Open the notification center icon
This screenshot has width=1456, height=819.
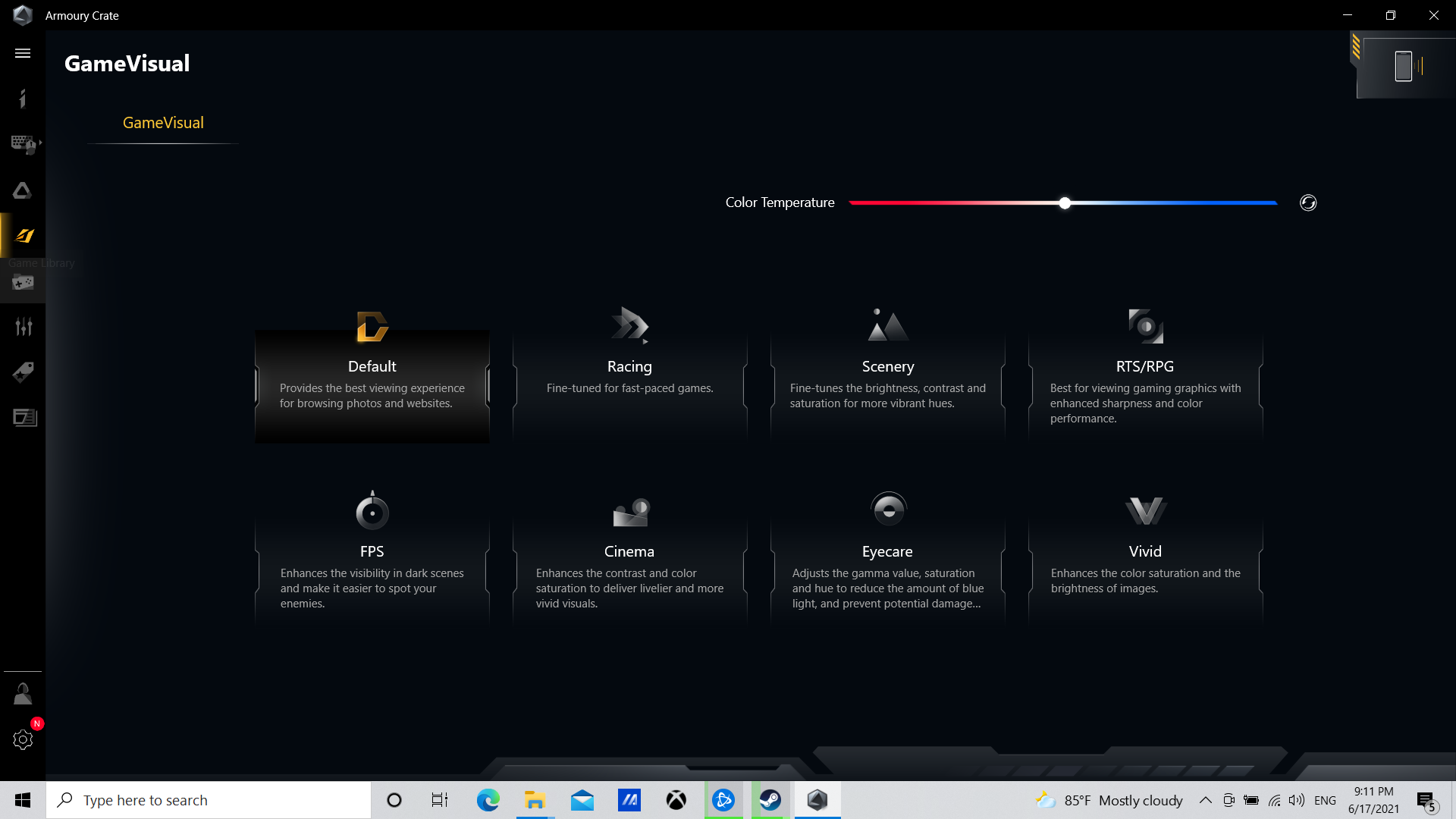(1426, 801)
